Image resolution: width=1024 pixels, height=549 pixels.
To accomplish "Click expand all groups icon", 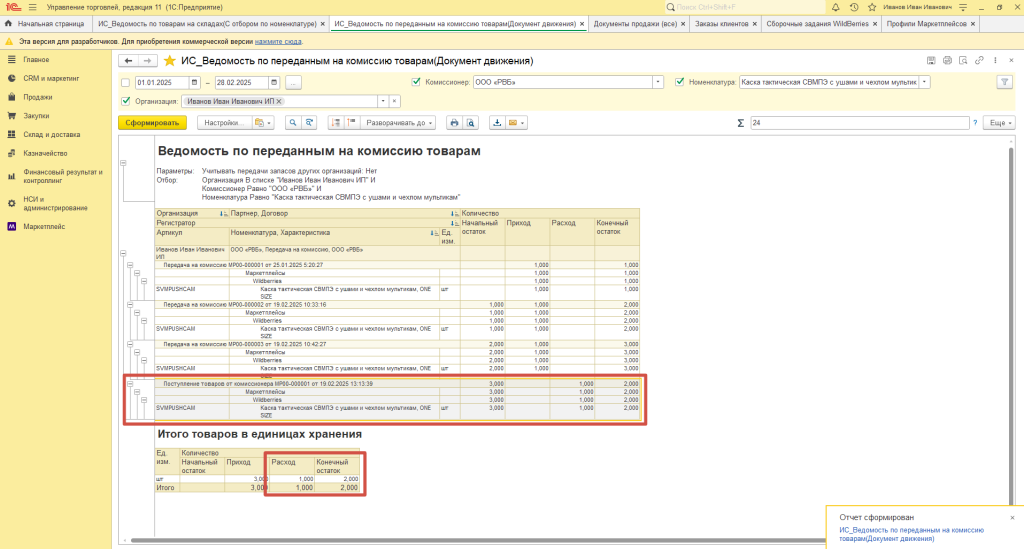I will pyautogui.click(x=351, y=123).
